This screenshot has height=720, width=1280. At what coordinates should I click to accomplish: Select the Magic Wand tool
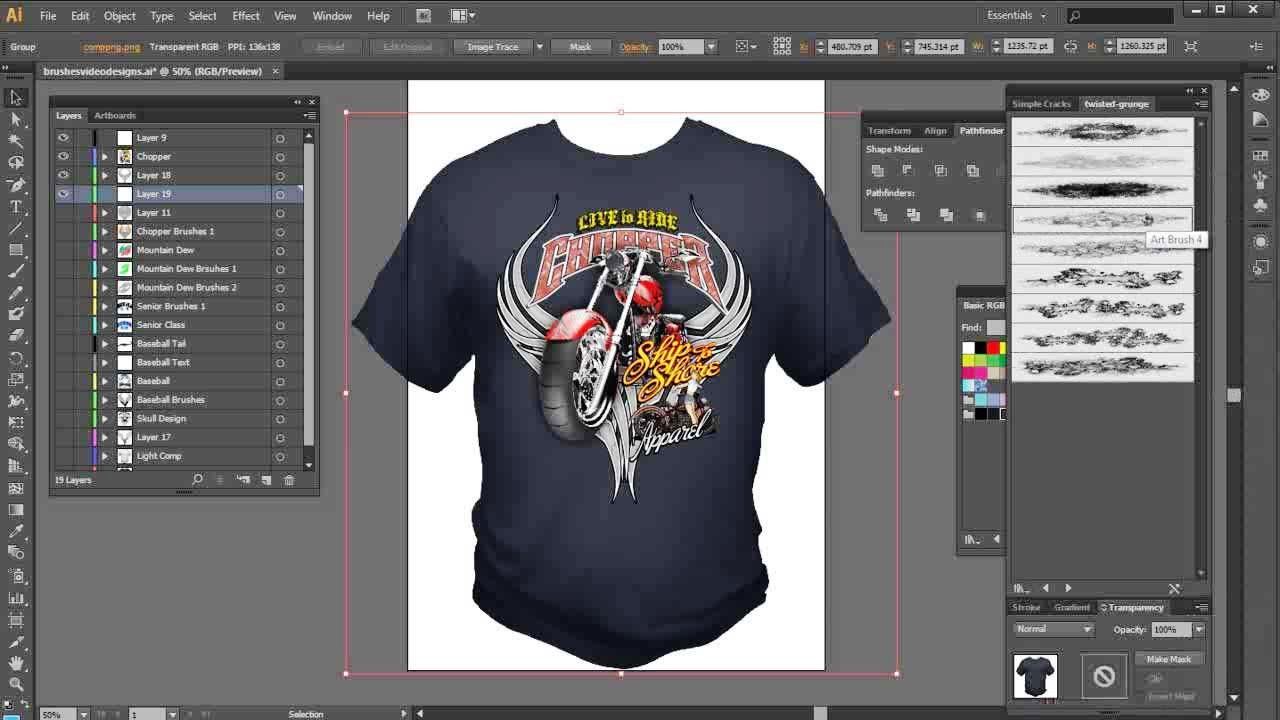[16, 141]
